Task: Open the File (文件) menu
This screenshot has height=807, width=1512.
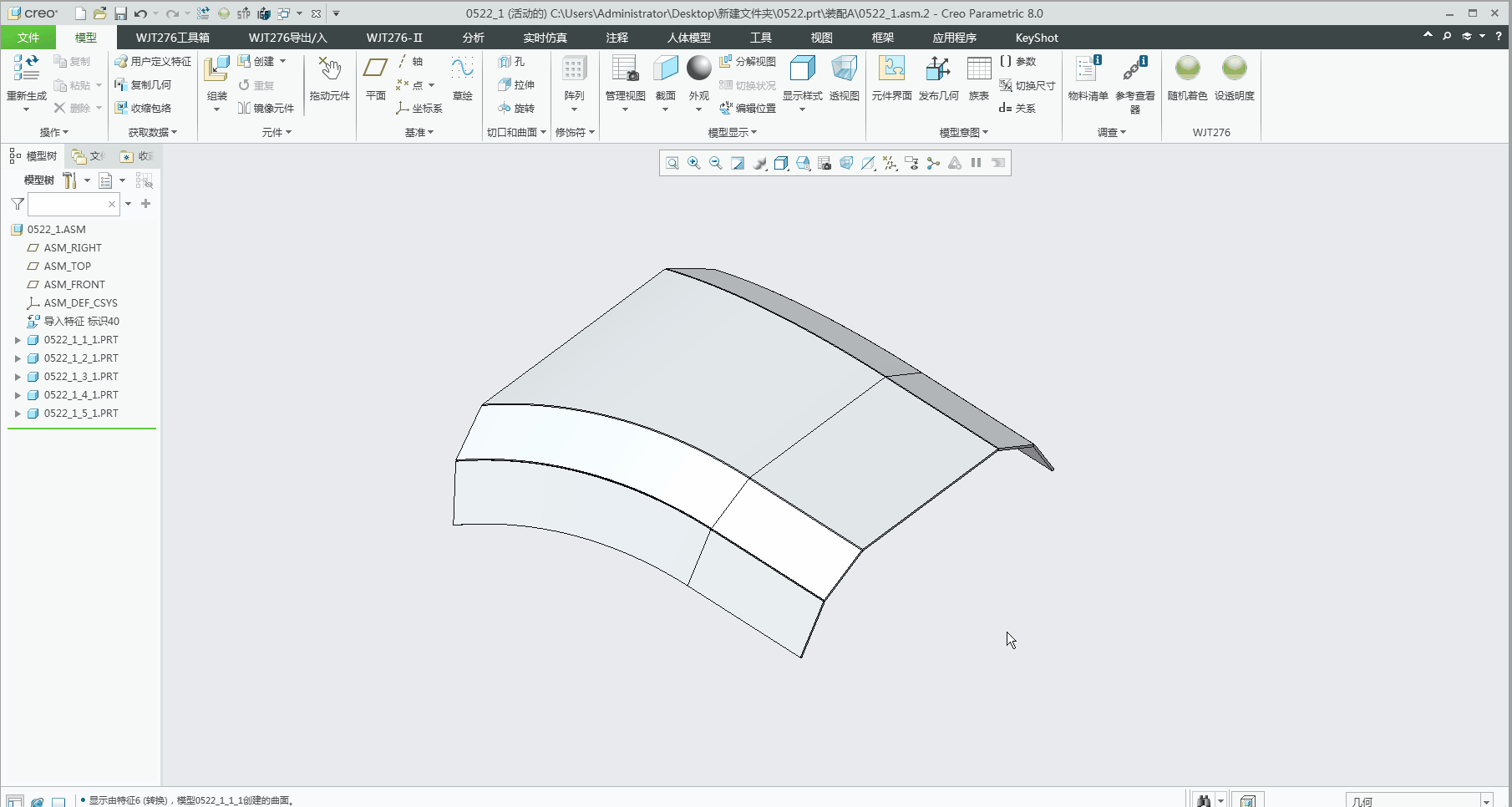Action: click(x=28, y=38)
